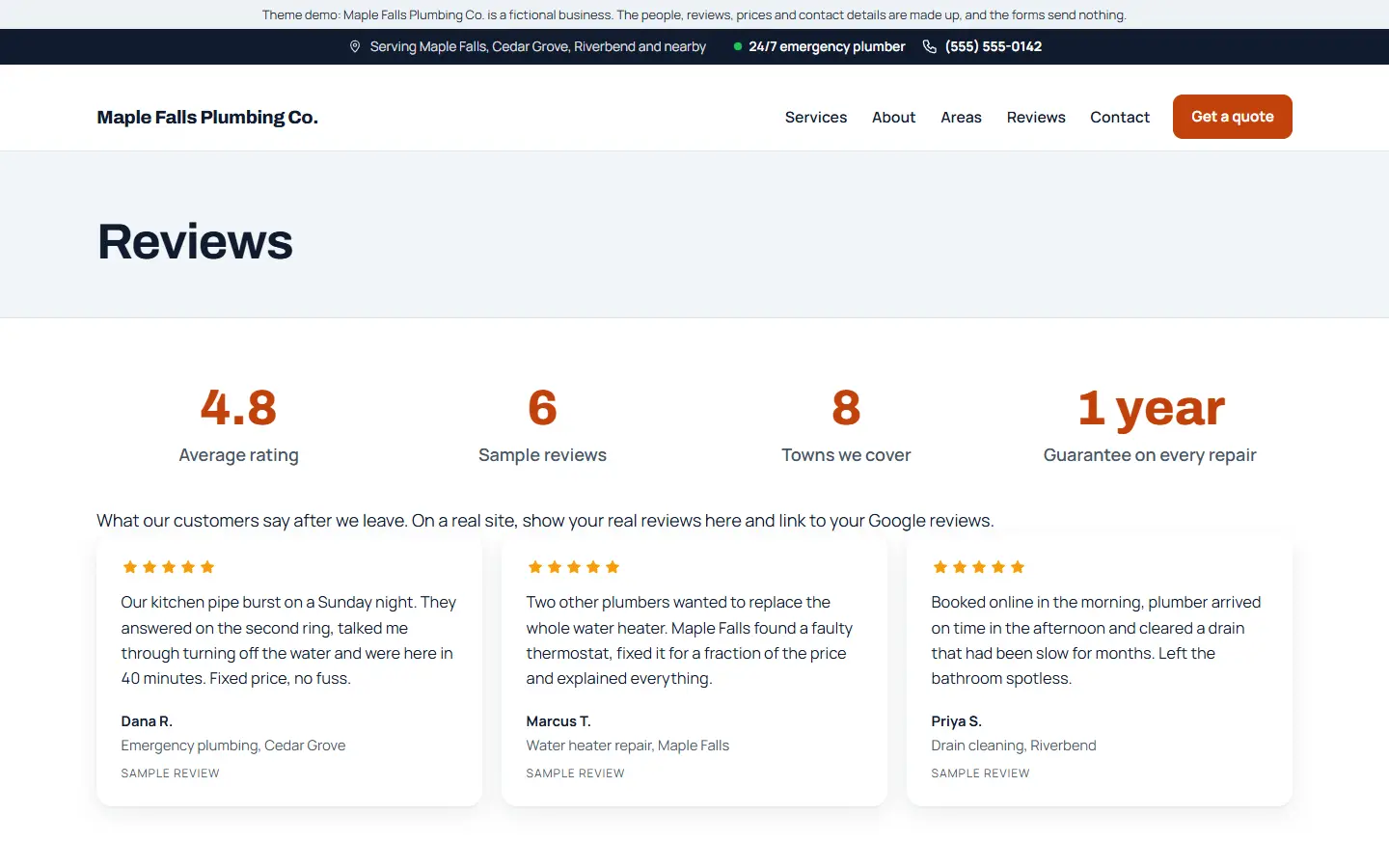Select Reviews in the navigation bar
The width and height of the screenshot is (1389, 868).
[1036, 117]
